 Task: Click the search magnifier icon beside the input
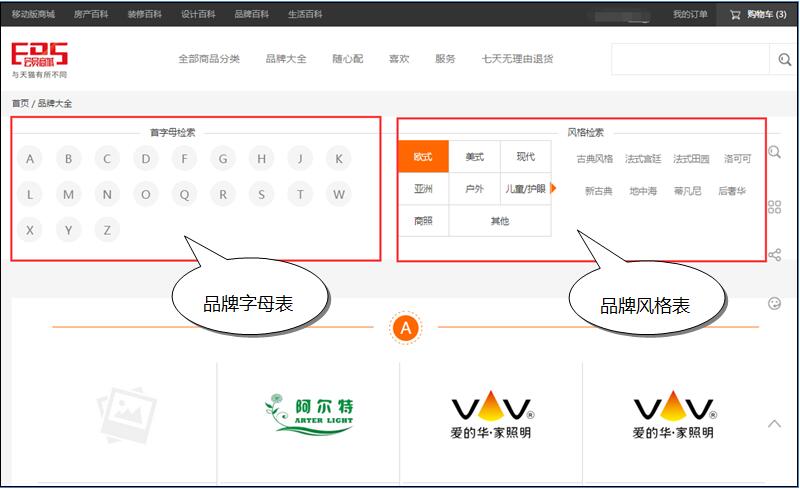click(785, 59)
